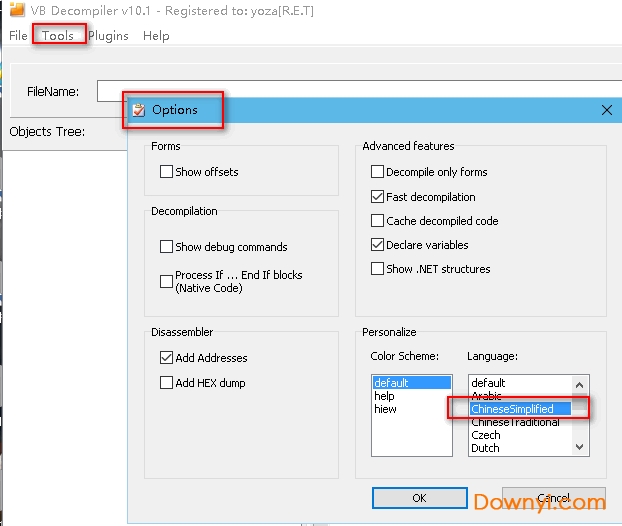This screenshot has height=526, width=622.
Task: Open the Tools menu
Action: pyautogui.click(x=58, y=36)
